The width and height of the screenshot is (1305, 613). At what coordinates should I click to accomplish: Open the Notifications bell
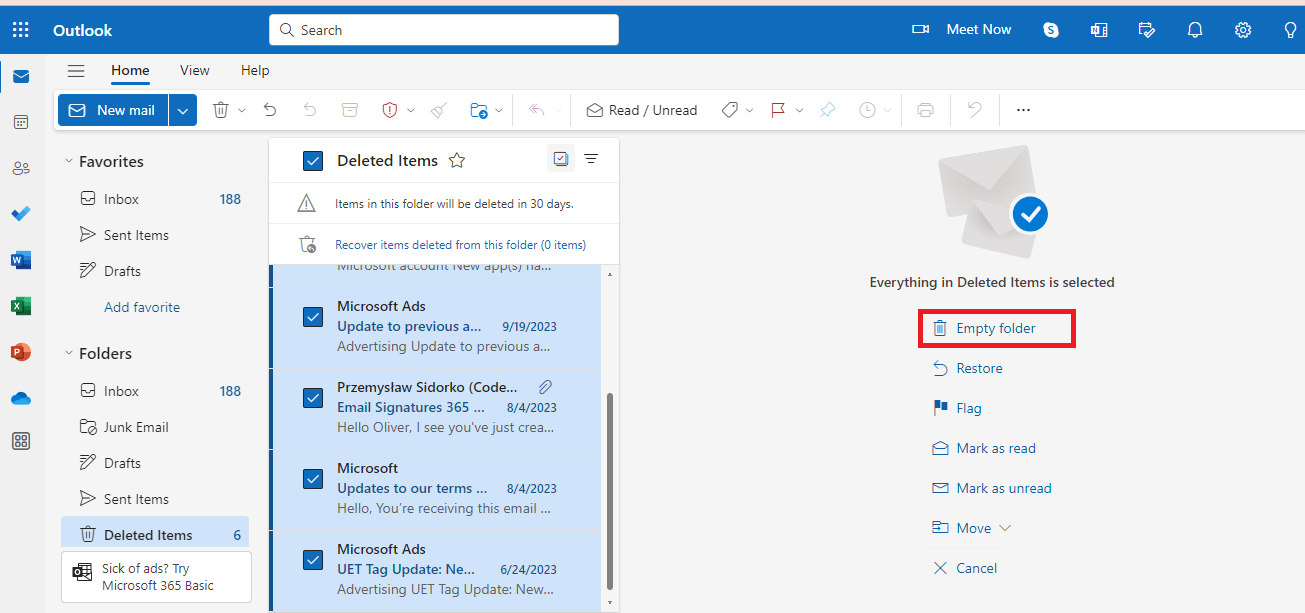click(1194, 29)
